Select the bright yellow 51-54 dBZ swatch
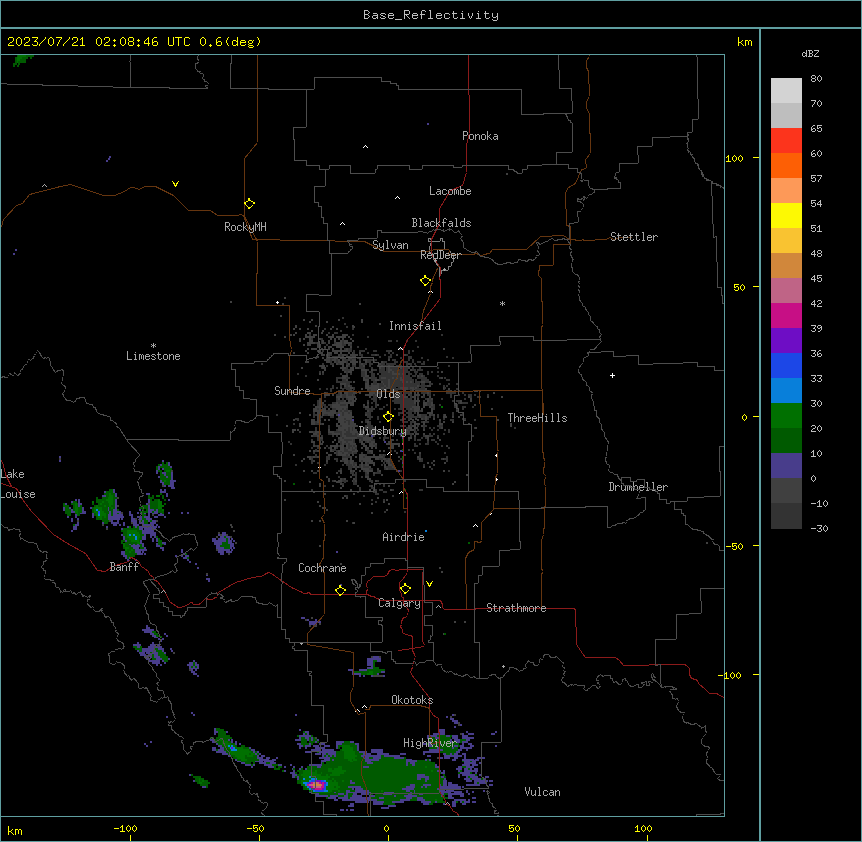 coord(786,215)
